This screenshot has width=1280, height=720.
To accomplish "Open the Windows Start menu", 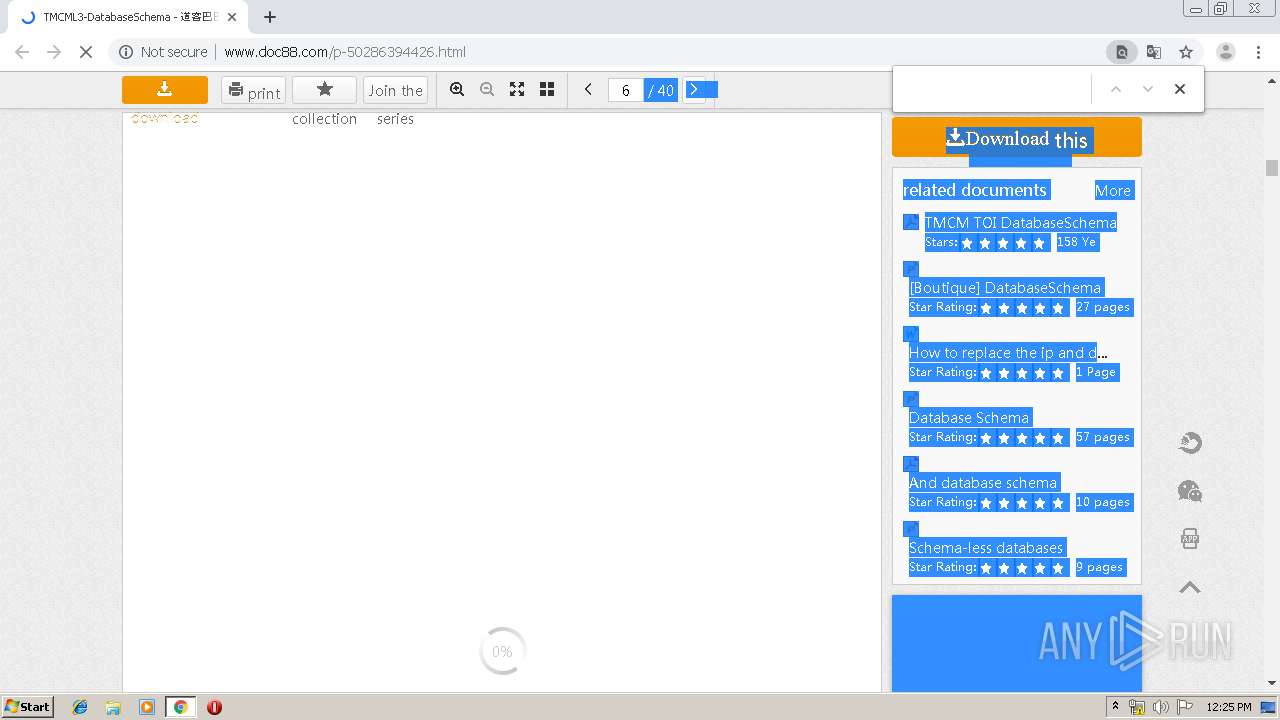I will 28,706.
